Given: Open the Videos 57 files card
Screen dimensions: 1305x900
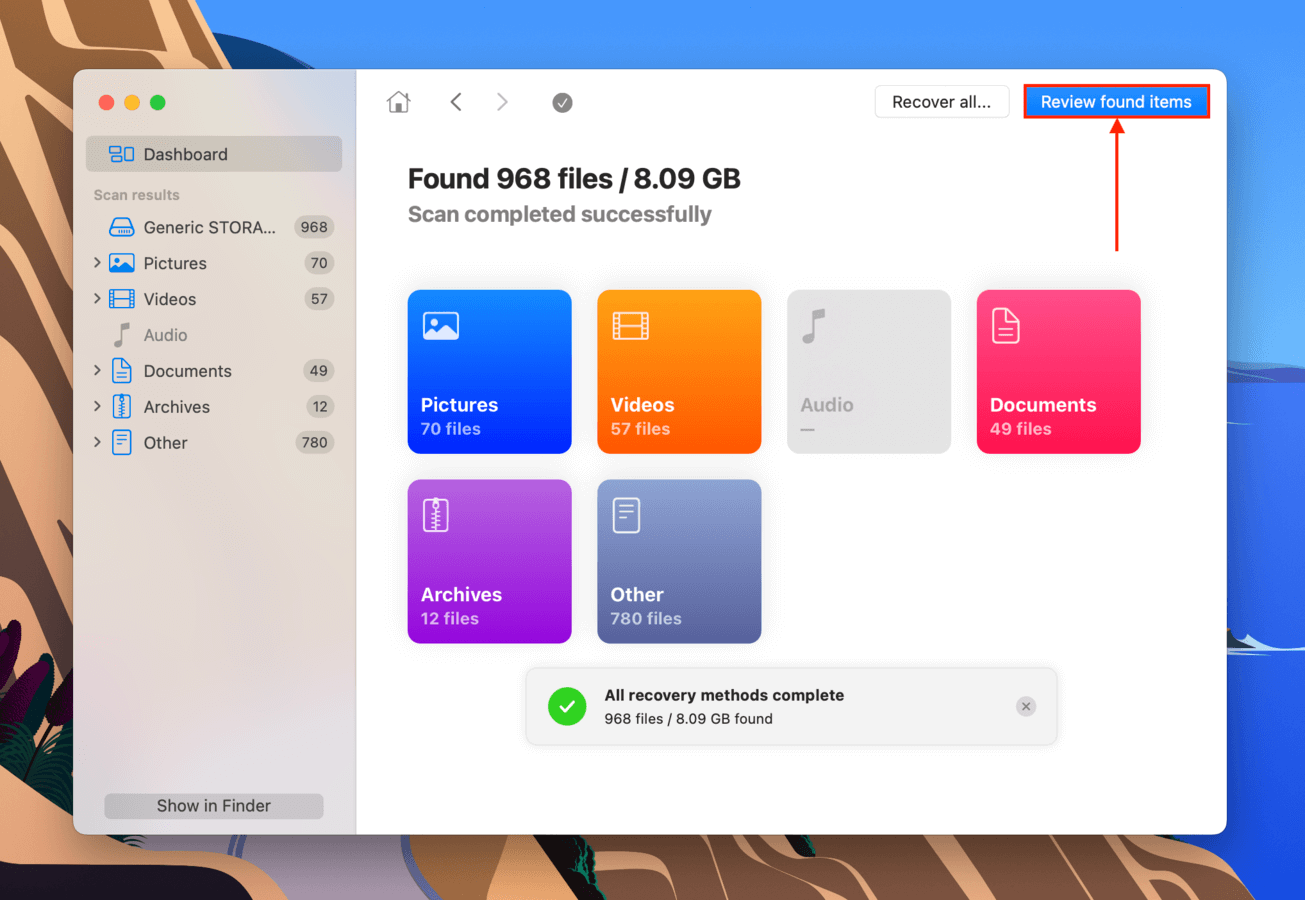Looking at the screenshot, I should pyautogui.click(x=679, y=372).
